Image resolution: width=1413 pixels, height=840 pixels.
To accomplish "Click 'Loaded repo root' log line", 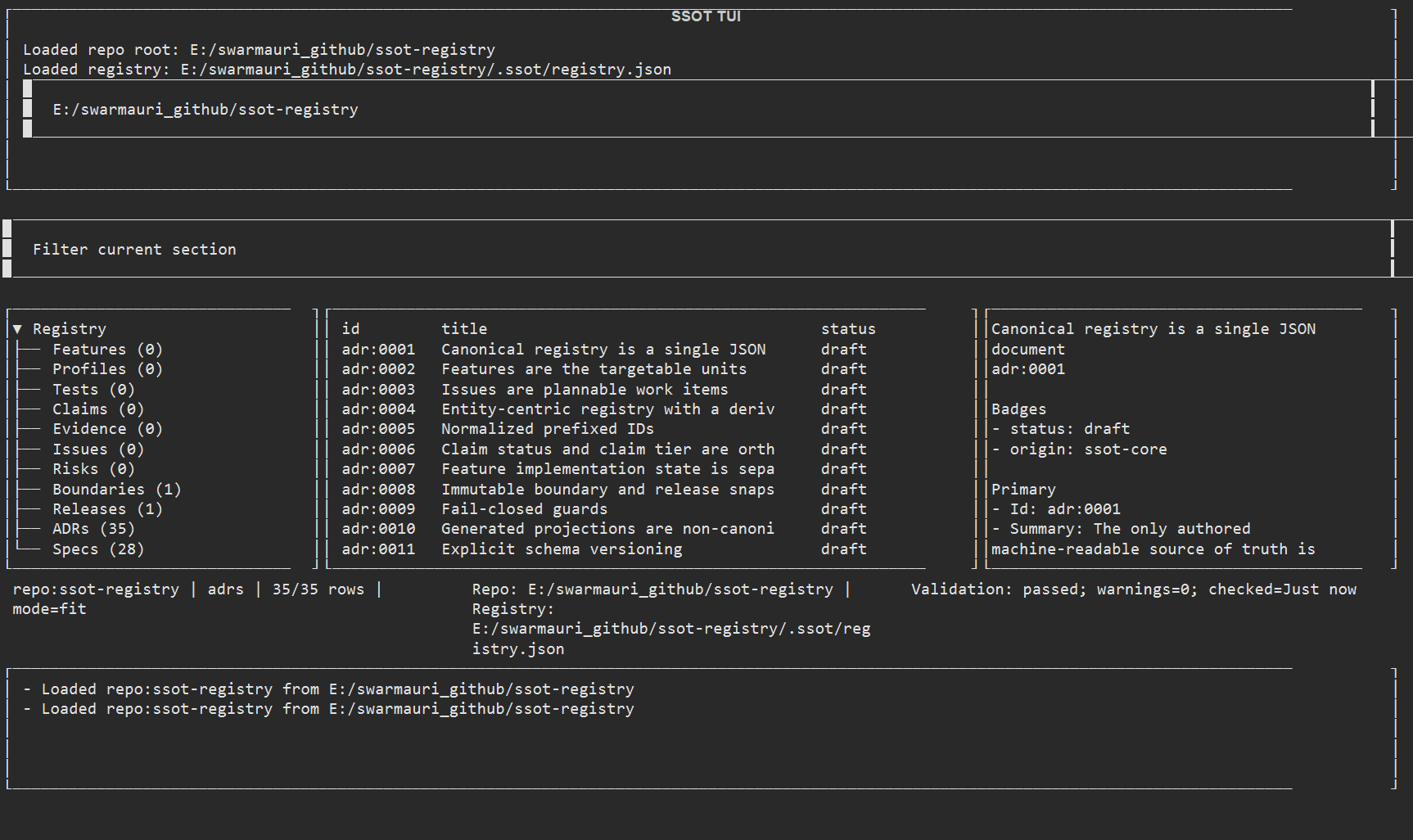I will pyautogui.click(x=259, y=50).
